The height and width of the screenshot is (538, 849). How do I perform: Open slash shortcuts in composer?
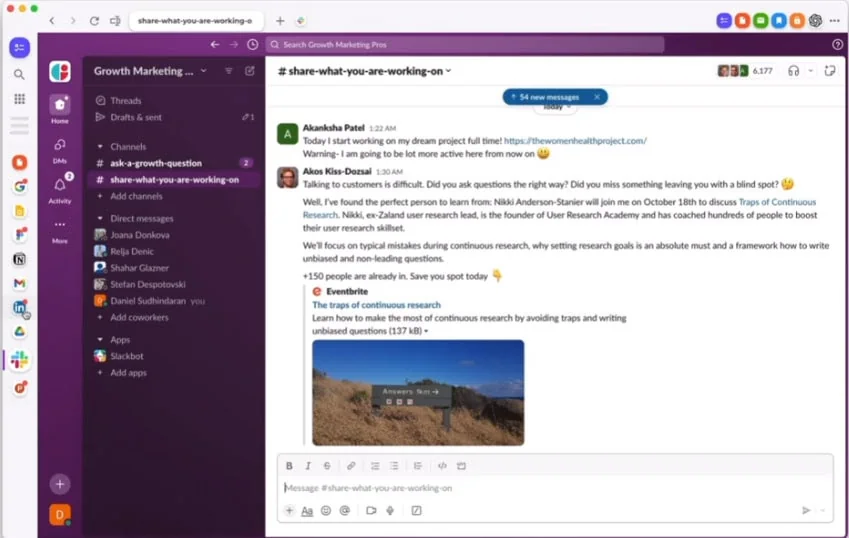[416, 510]
